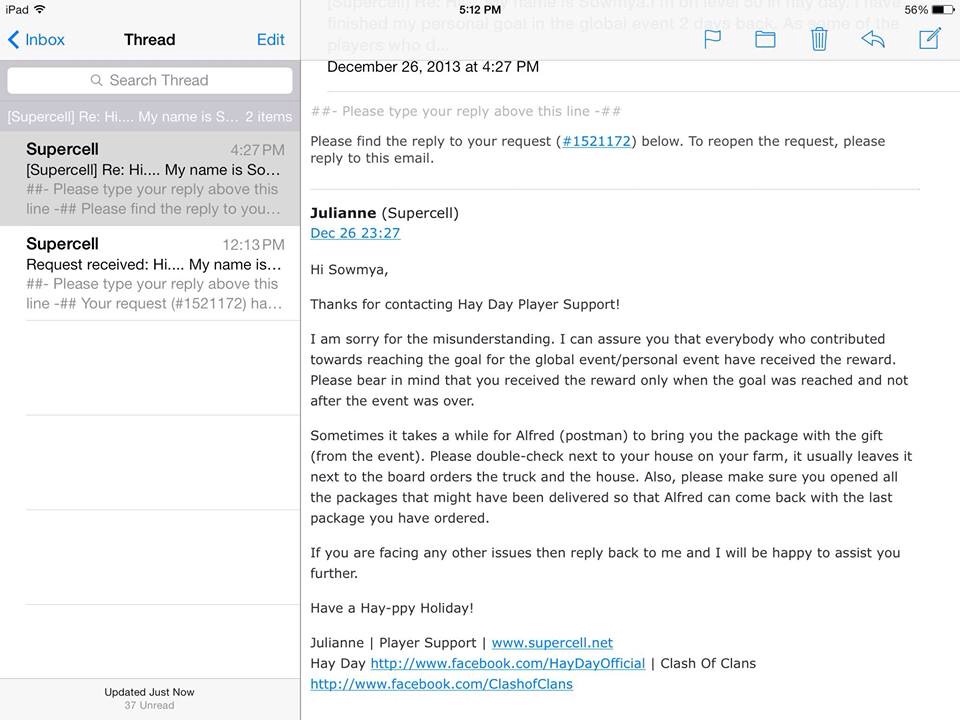Tap Edit in the thread list
This screenshot has height=720, width=960.
click(270, 40)
